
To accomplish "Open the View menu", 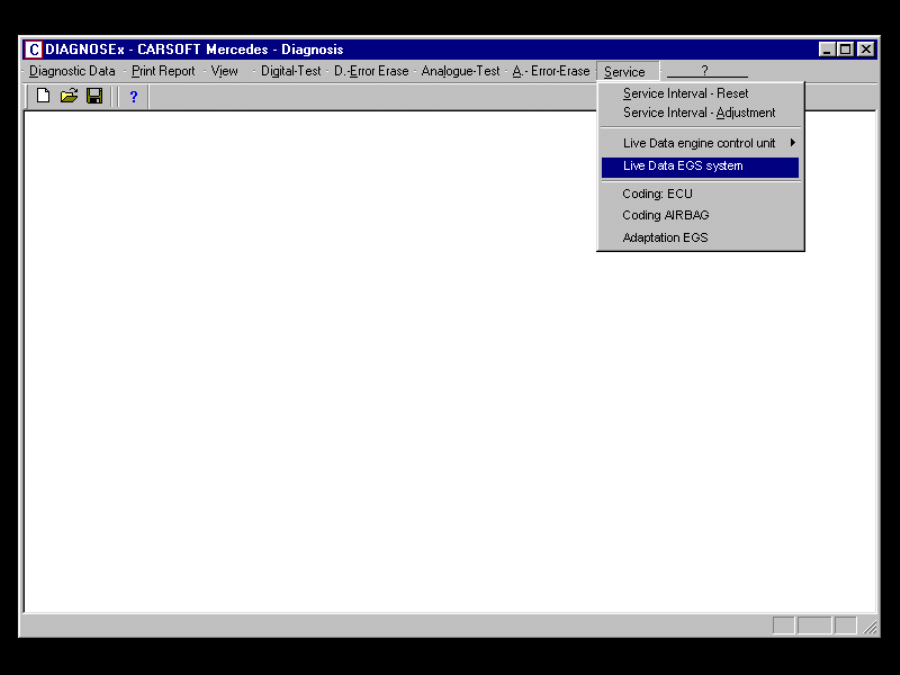I will click(x=224, y=71).
